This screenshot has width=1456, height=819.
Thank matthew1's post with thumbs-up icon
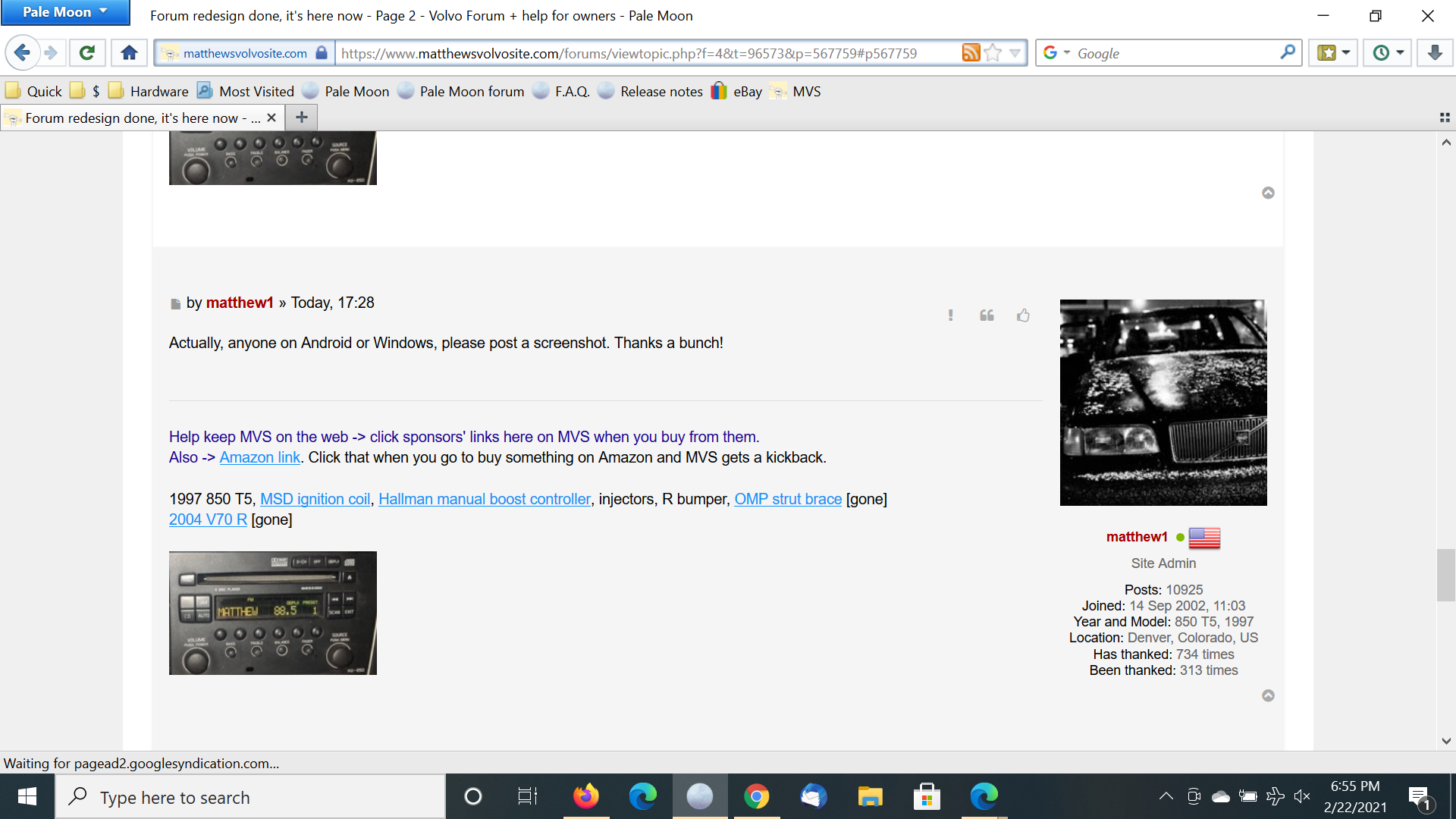(1023, 315)
